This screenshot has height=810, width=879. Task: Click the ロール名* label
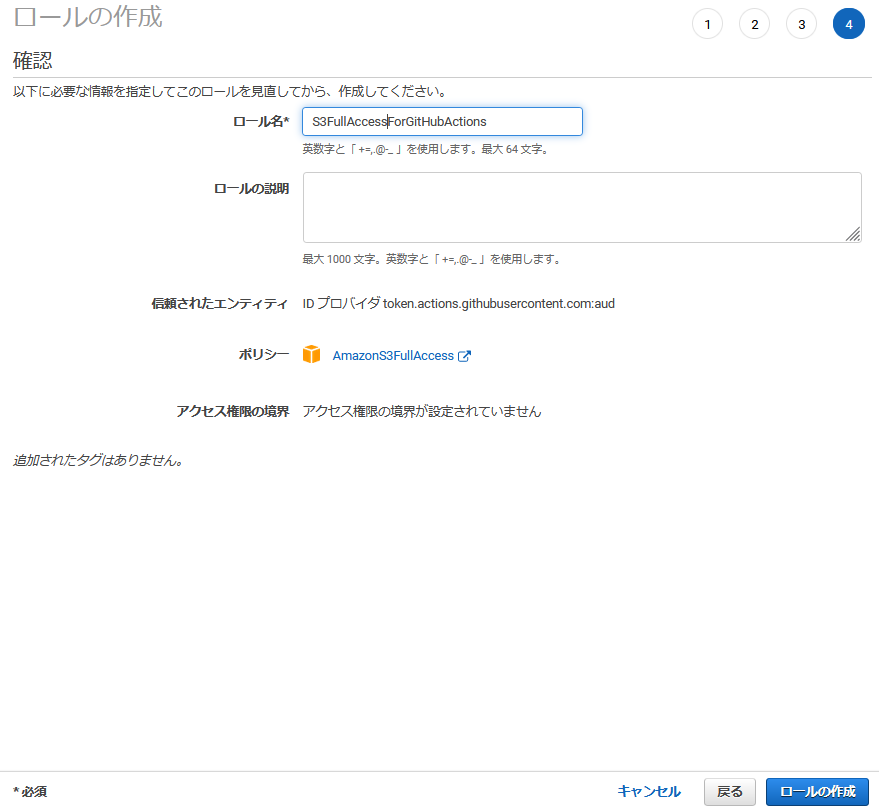point(261,122)
